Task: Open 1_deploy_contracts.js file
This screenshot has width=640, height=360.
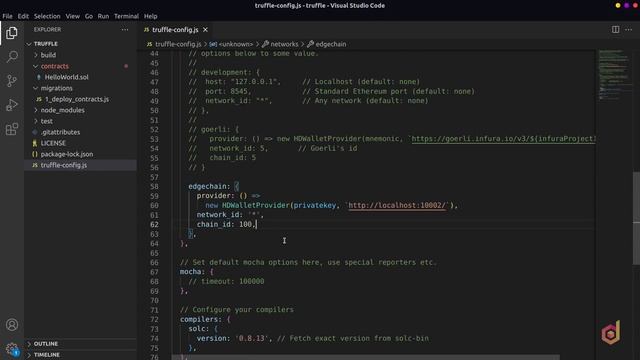Action: tap(77, 99)
